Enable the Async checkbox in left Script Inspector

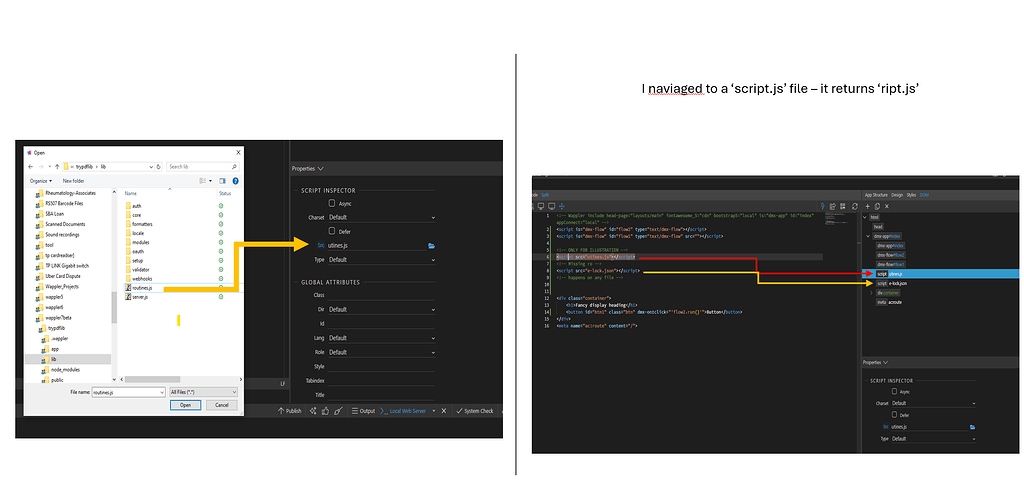[333, 203]
